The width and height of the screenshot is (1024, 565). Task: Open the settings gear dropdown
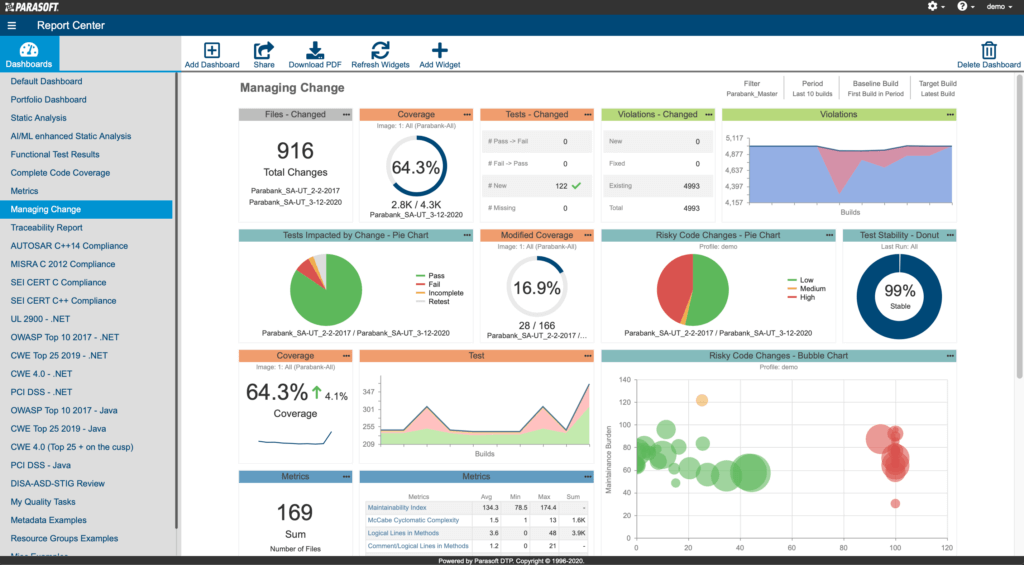pyautogui.click(x=935, y=6)
